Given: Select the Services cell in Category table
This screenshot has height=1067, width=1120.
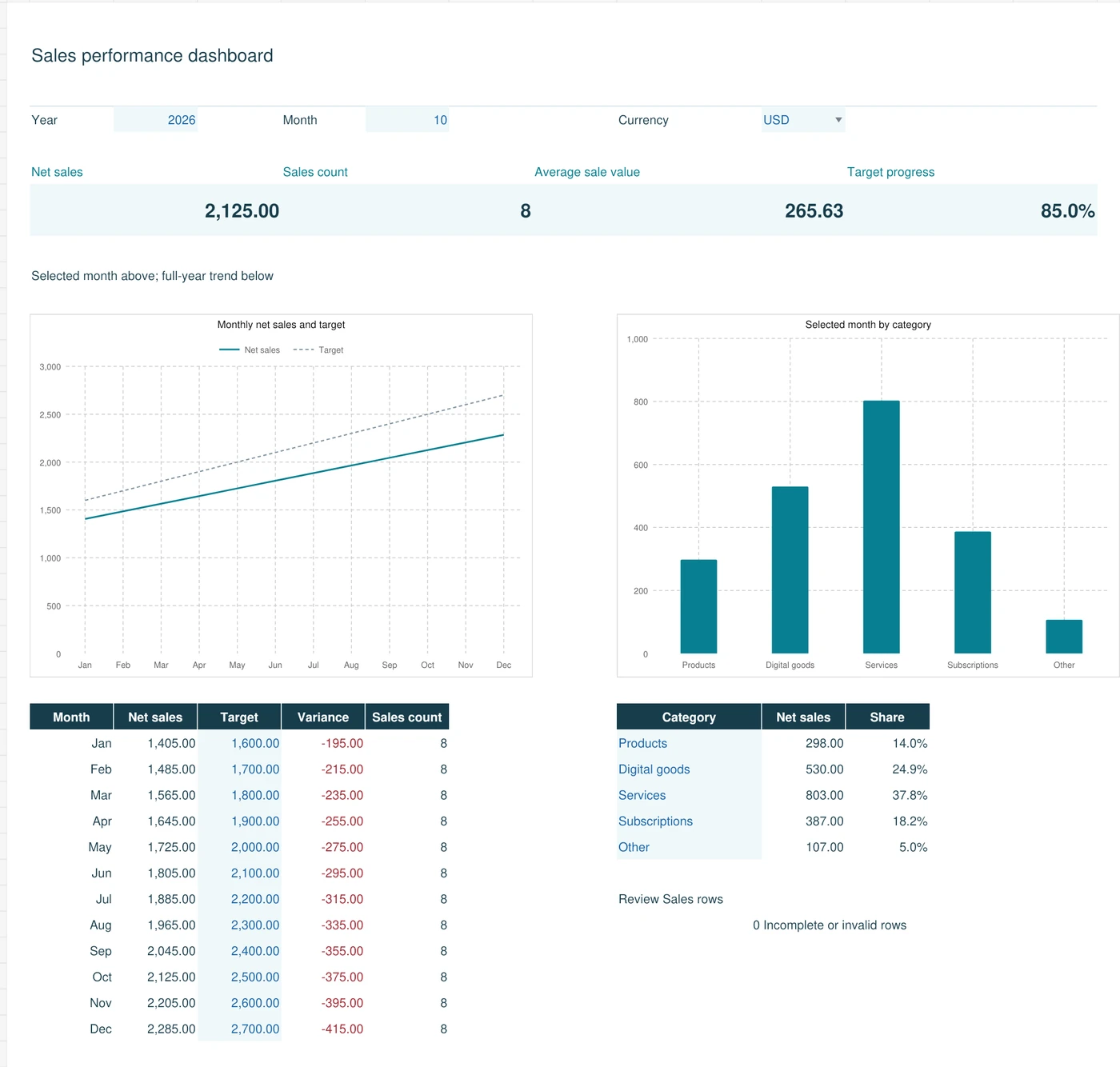Looking at the screenshot, I should (689, 795).
